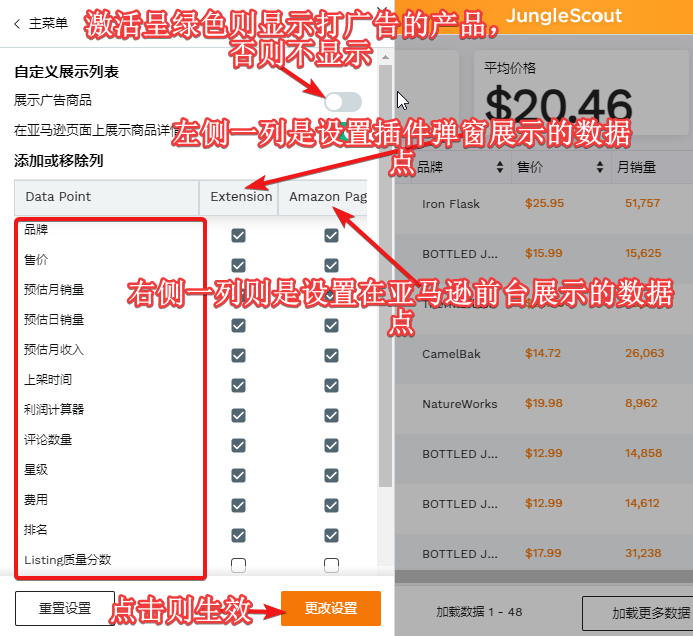Uncheck the Extension checkbox for 排名
693x636 pixels.
(238, 535)
